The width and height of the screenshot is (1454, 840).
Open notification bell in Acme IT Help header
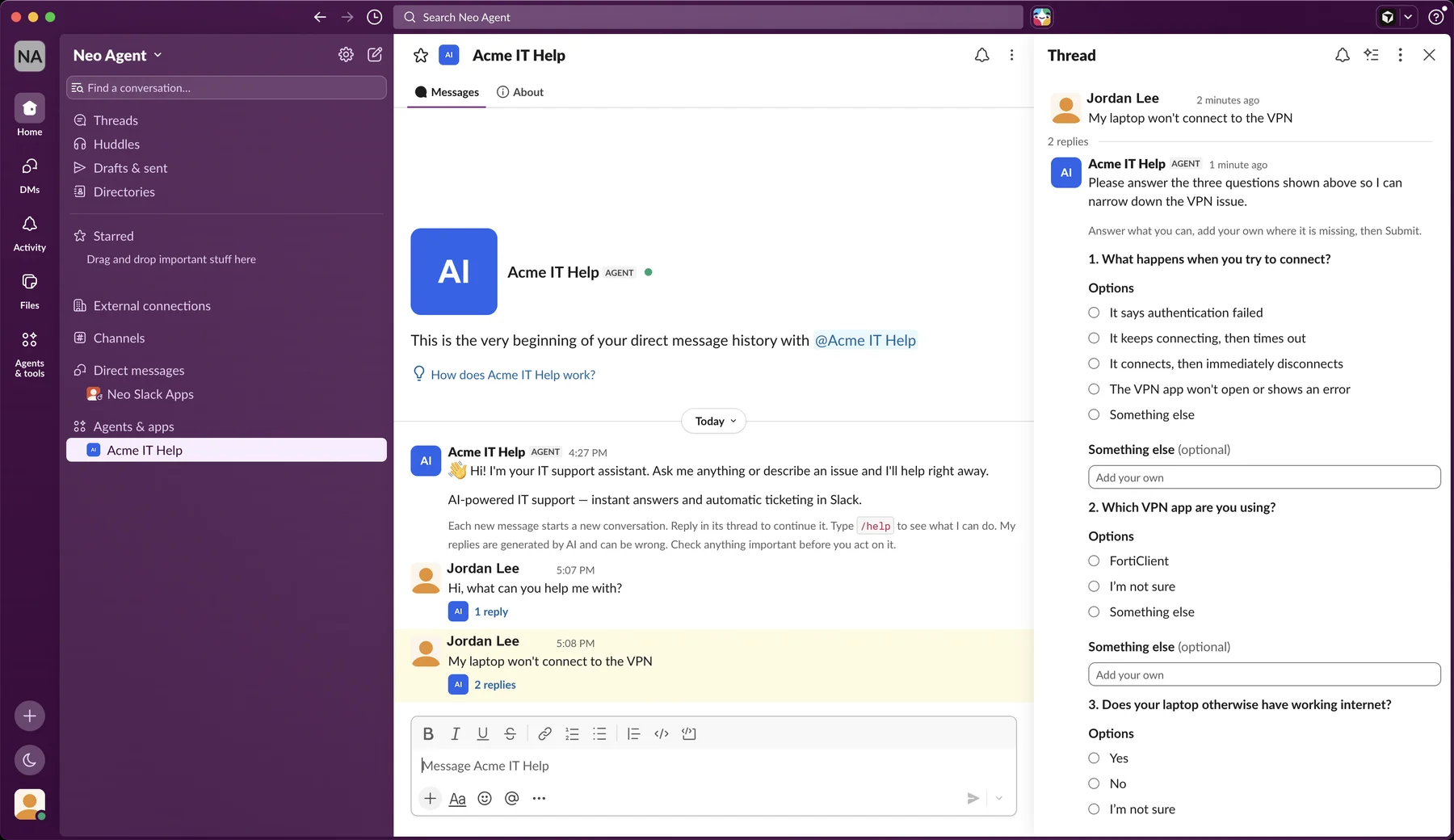tap(981, 55)
